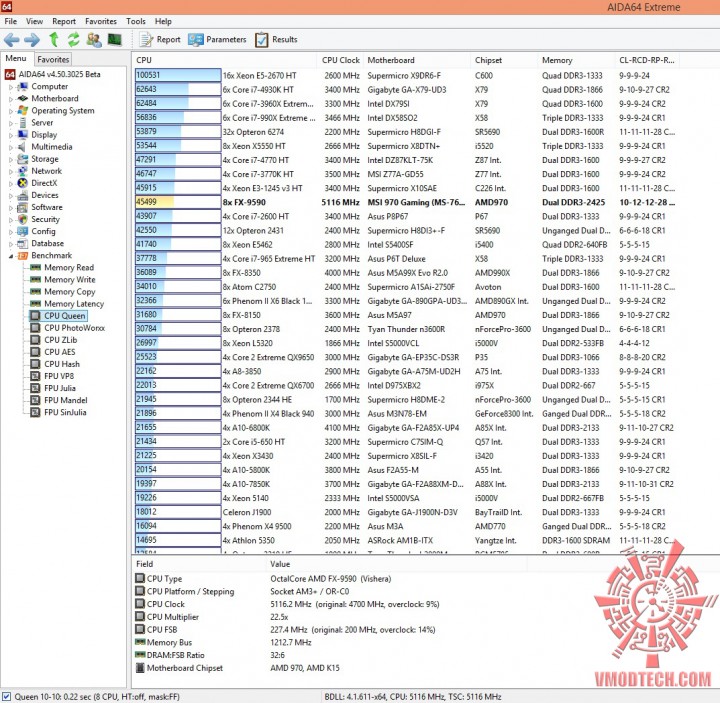The height and width of the screenshot is (703, 720).
Task: Click the CPU column header
Action: pos(225,60)
